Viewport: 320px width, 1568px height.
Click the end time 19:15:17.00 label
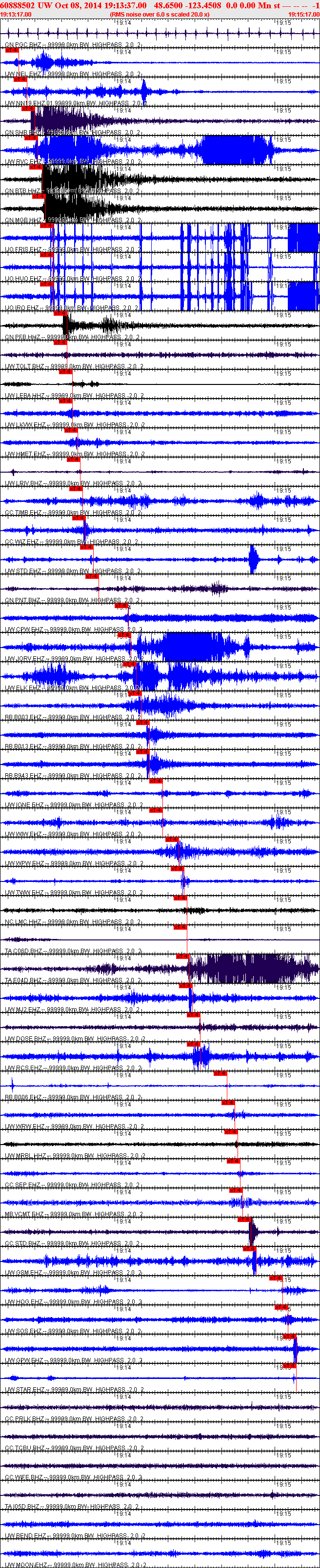(x=303, y=14)
